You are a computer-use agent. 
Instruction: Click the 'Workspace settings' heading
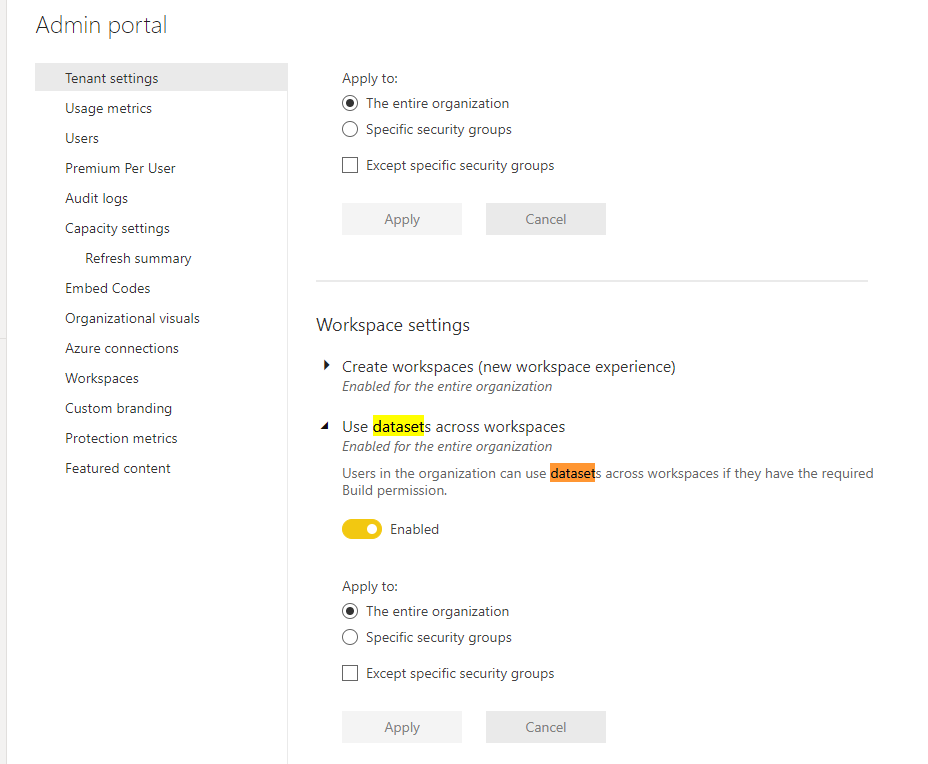(x=393, y=325)
